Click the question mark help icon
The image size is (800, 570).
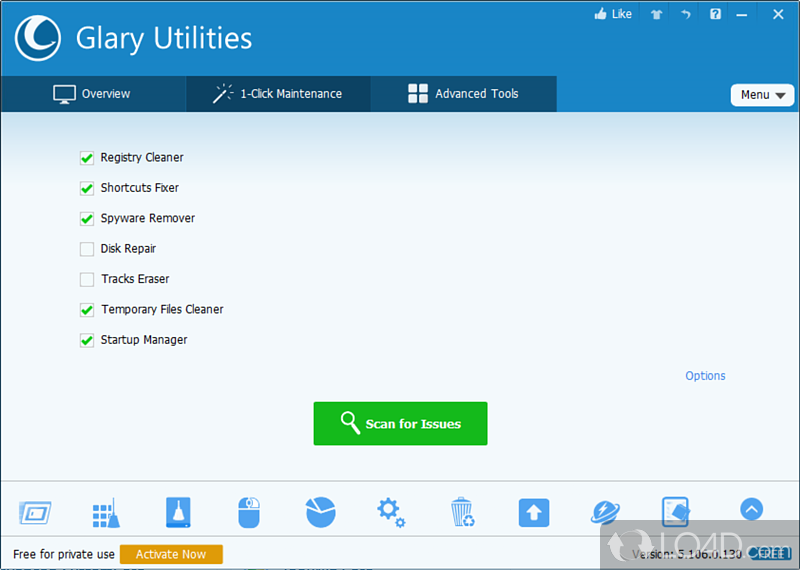coord(715,14)
